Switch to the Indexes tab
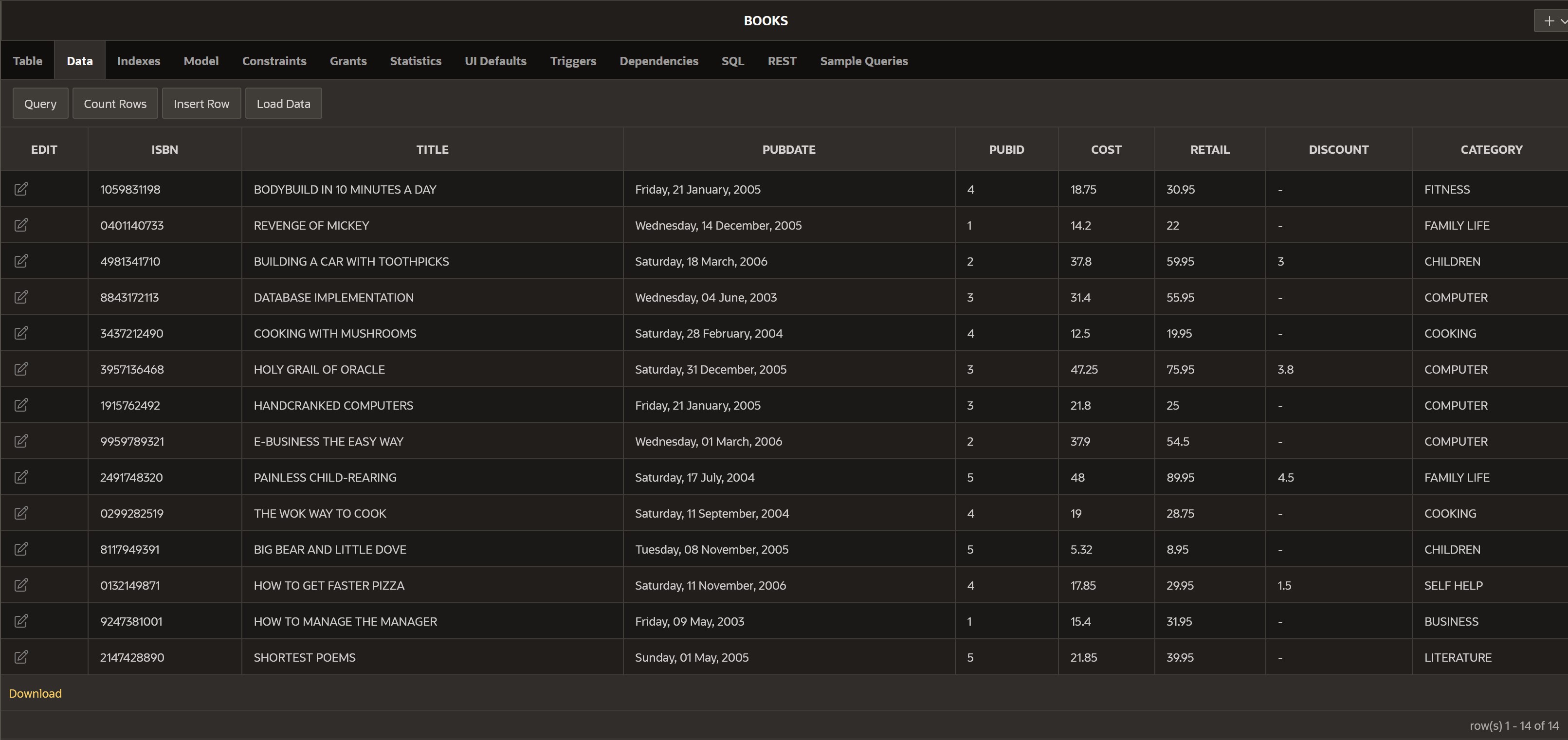 (138, 61)
